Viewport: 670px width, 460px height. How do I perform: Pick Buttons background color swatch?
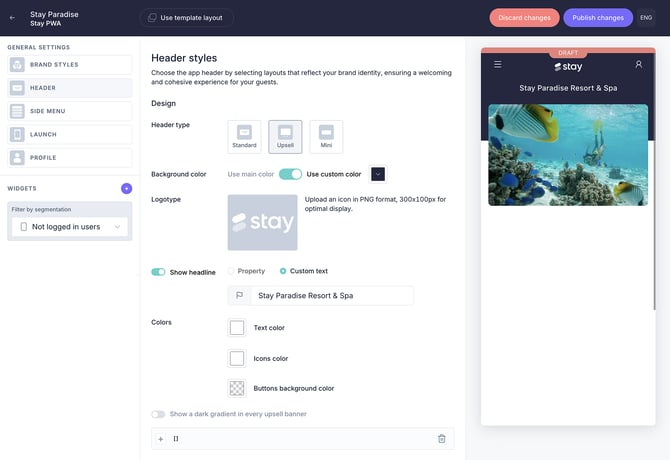pyautogui.click(x=237, y=388)
